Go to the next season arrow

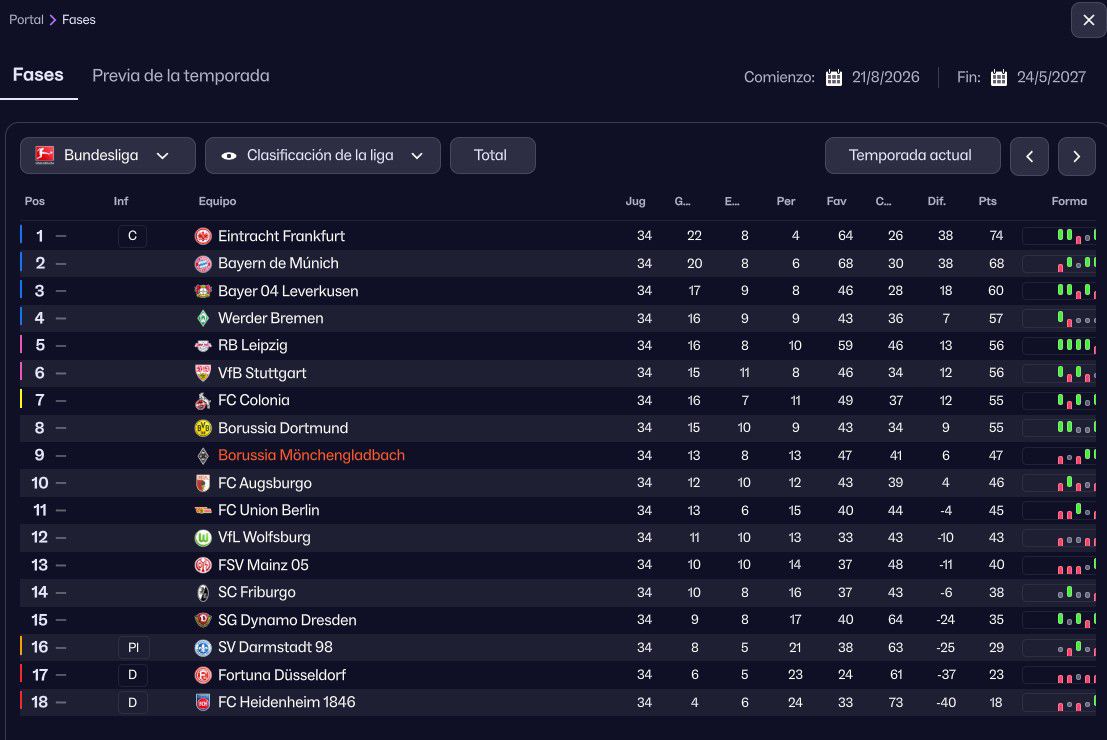[1076, 157]
